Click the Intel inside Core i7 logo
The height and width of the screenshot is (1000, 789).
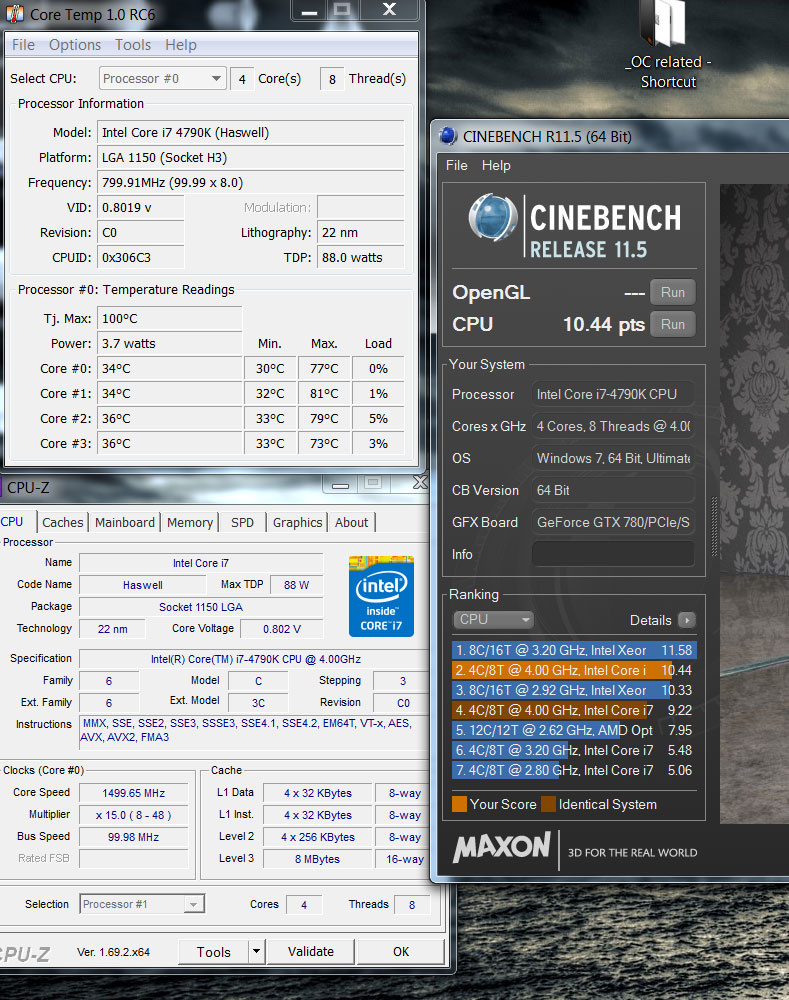pyautogui.click(x=381, y=596)
